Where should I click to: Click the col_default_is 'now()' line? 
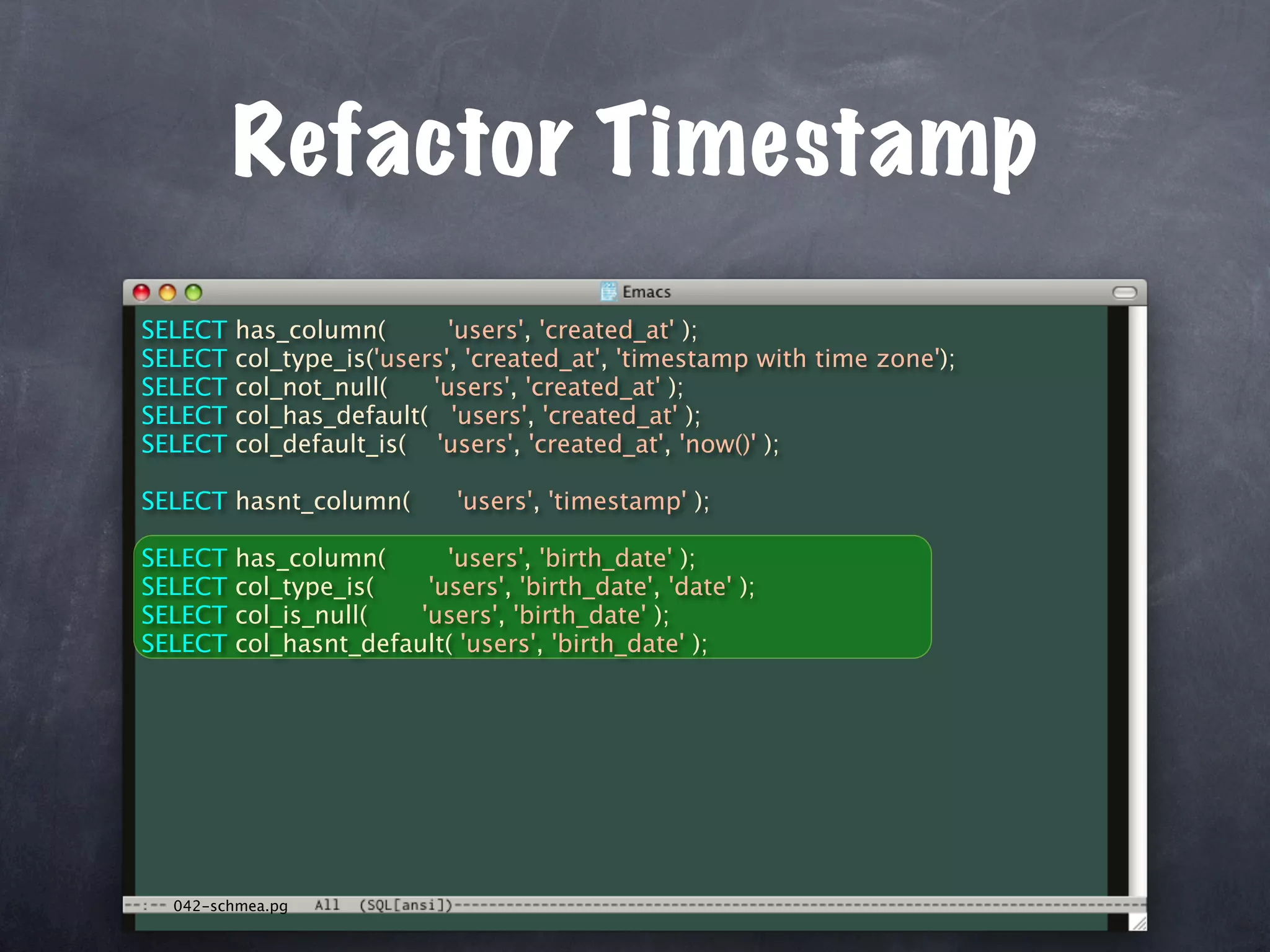(460, 444)
